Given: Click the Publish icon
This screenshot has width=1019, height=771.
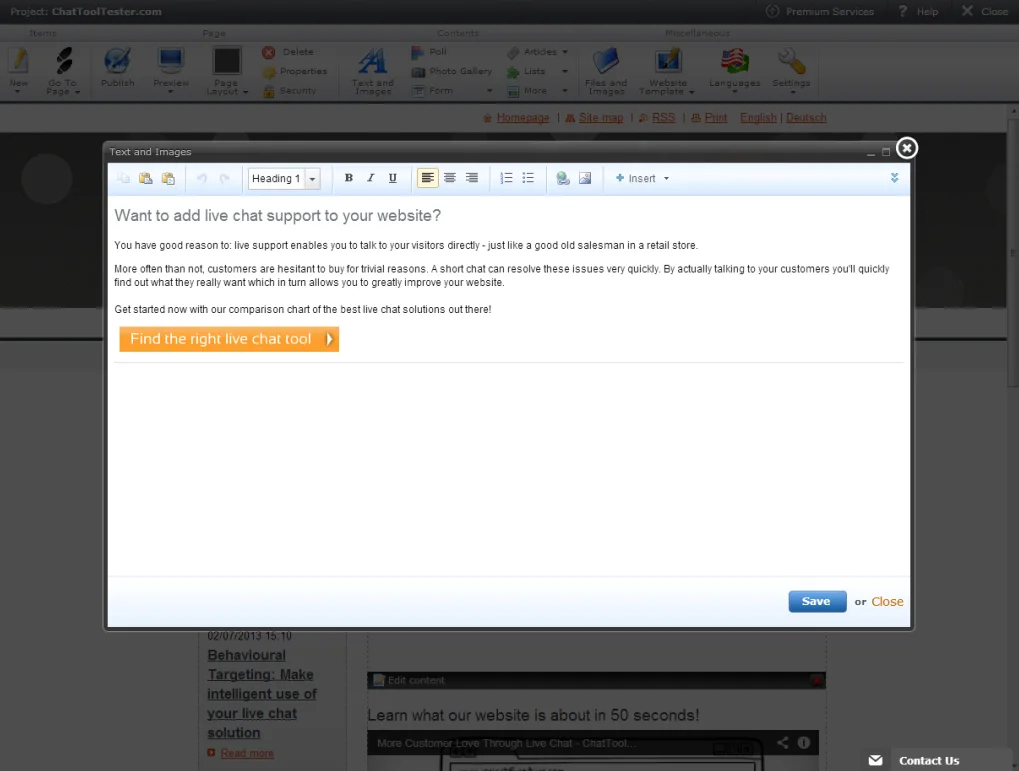Looking at the screenshot, I should [118, 67].
